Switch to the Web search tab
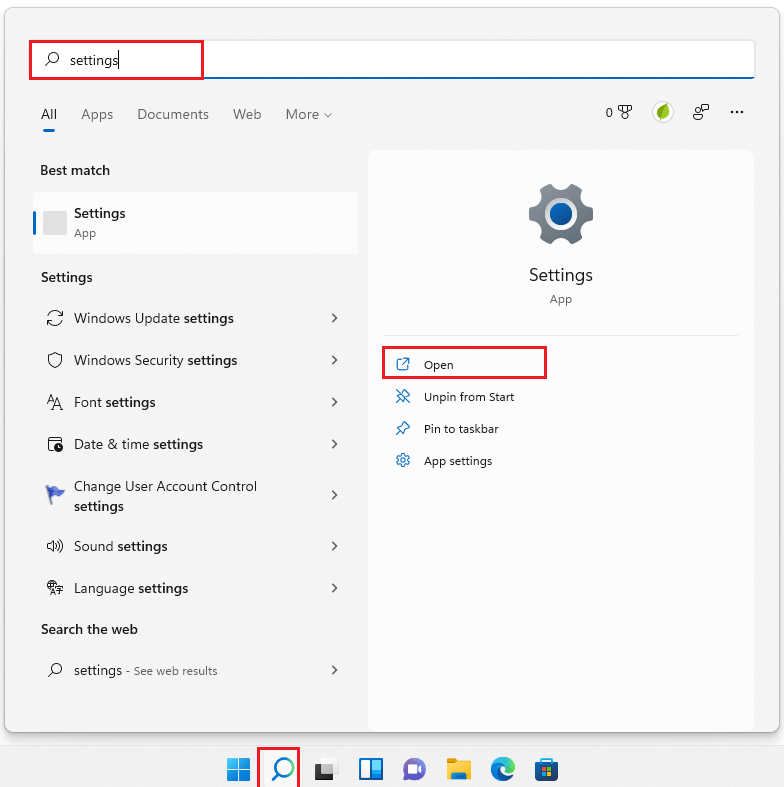The image size is (784, 787). coord(247,114)
